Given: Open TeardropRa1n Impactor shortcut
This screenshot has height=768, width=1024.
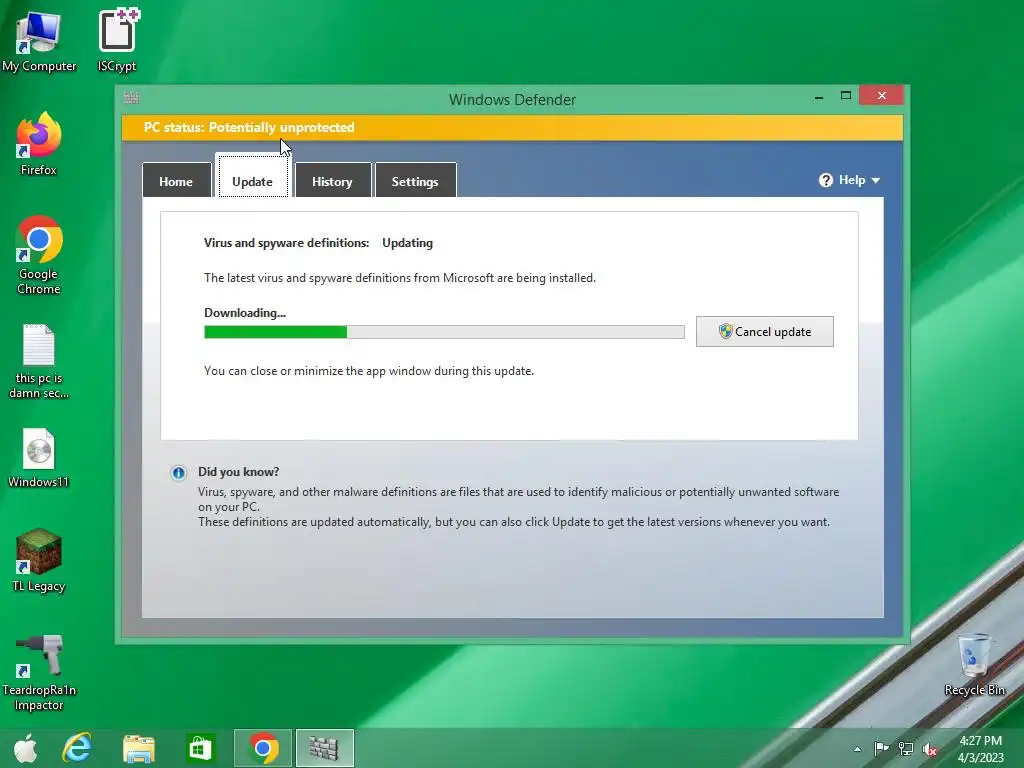Looking at the screenshot, I should (x=39, y=673).
